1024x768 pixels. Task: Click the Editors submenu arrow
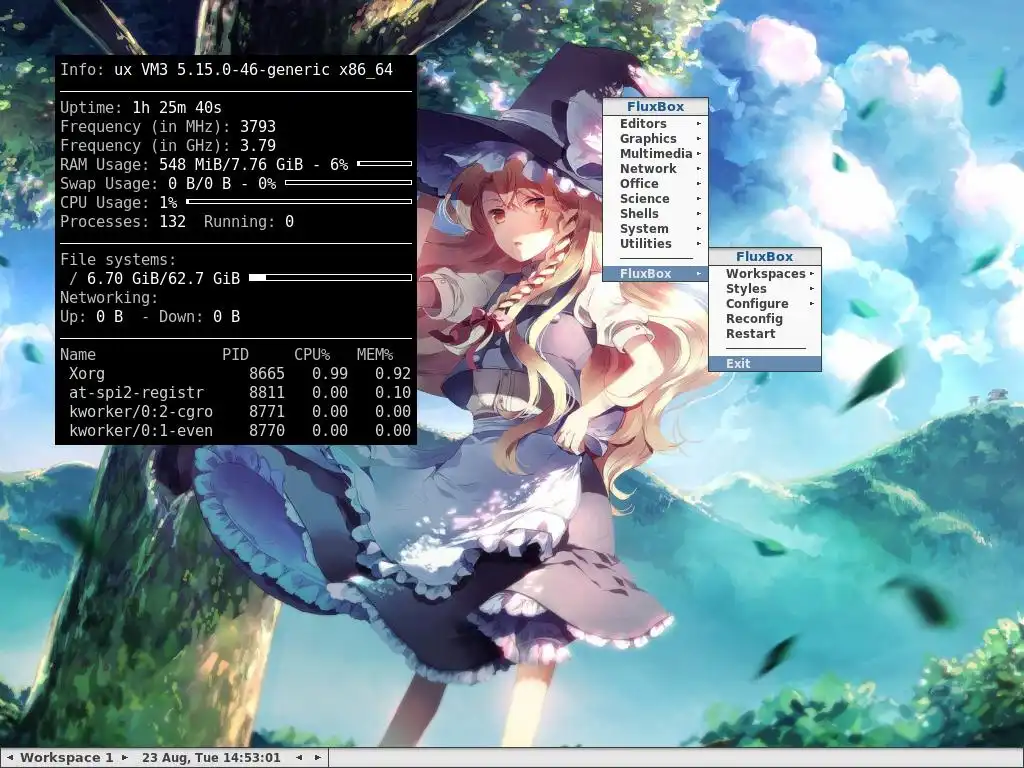[x=699, y=123]
